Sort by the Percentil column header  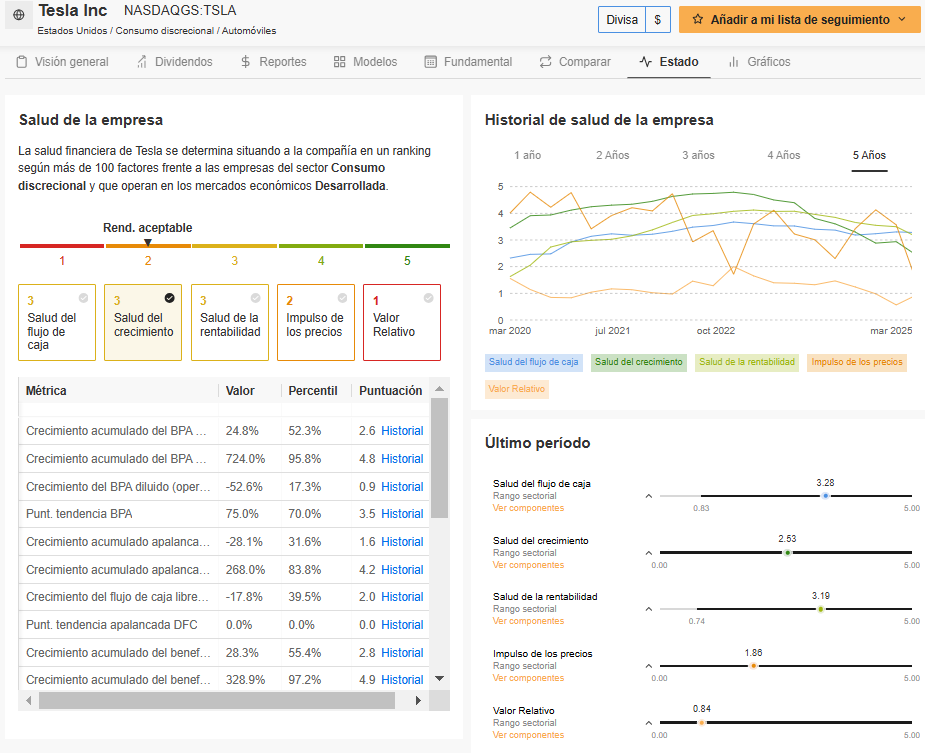click(x=313, y=391)
